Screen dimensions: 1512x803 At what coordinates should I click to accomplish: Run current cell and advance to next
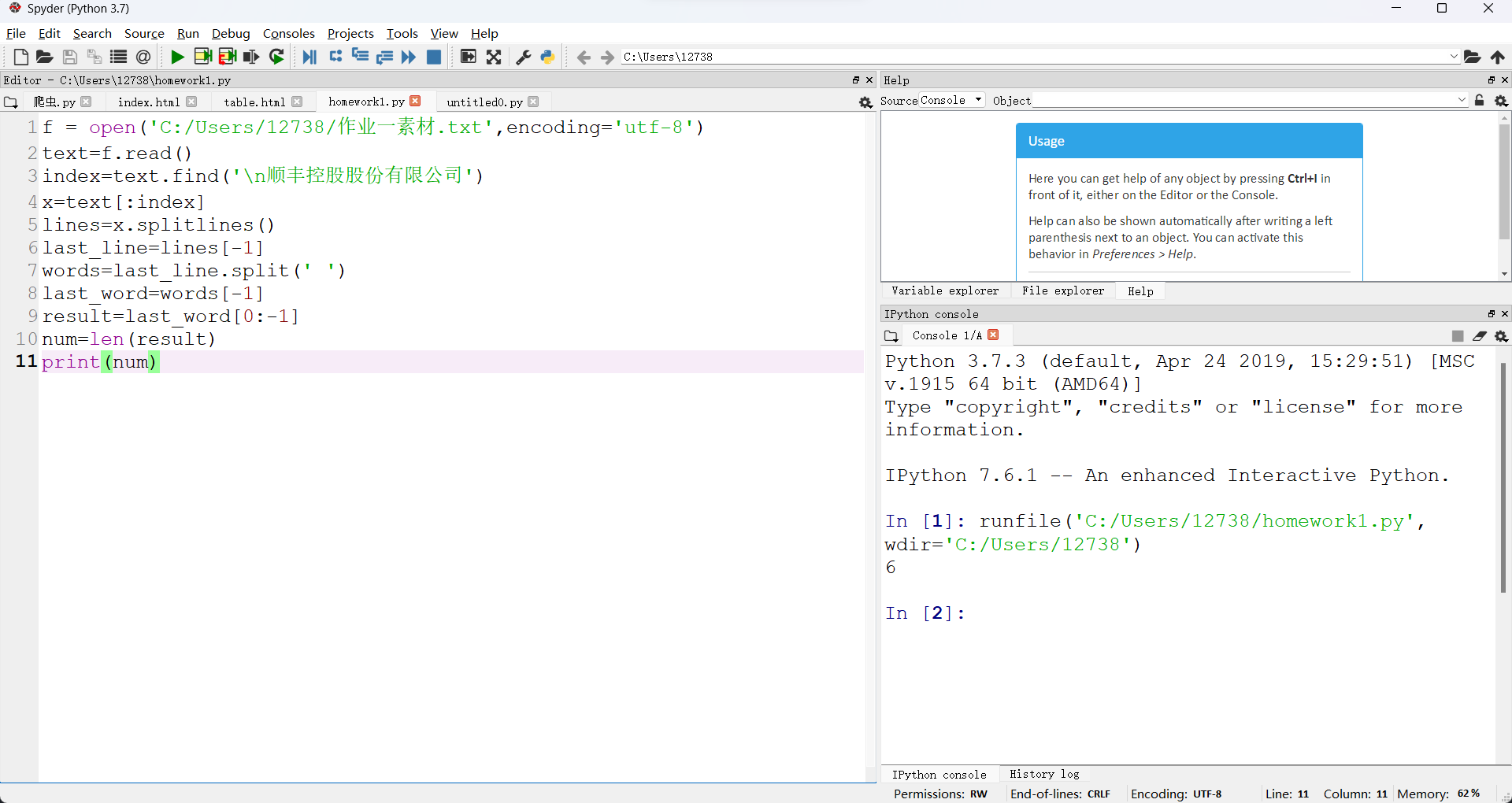pos(228,57)
